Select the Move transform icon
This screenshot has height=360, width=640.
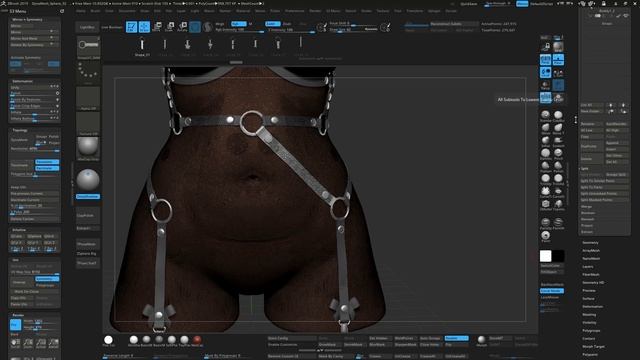point(157,27)
